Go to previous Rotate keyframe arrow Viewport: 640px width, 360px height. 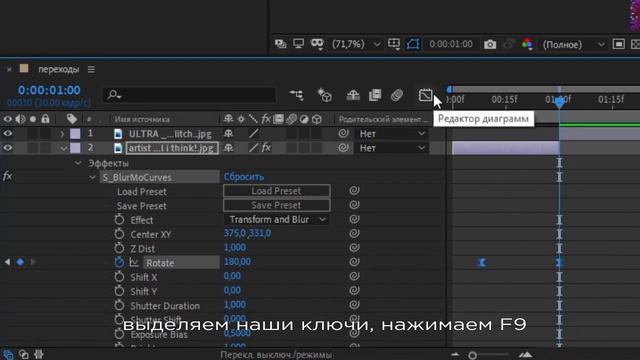click(7, 262)
